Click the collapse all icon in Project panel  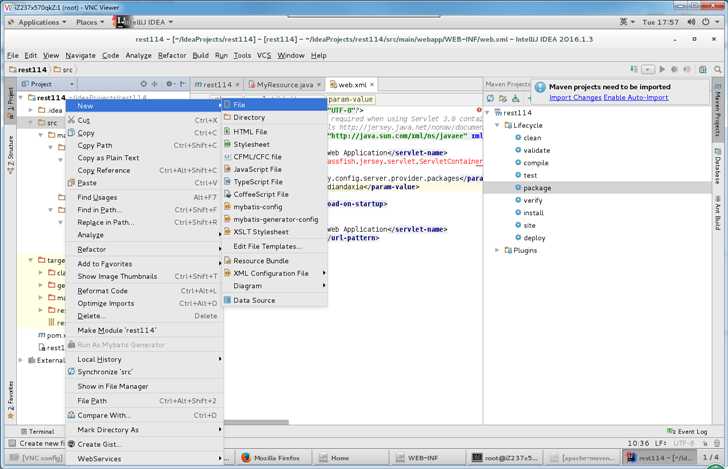click(x=155, y=84)
